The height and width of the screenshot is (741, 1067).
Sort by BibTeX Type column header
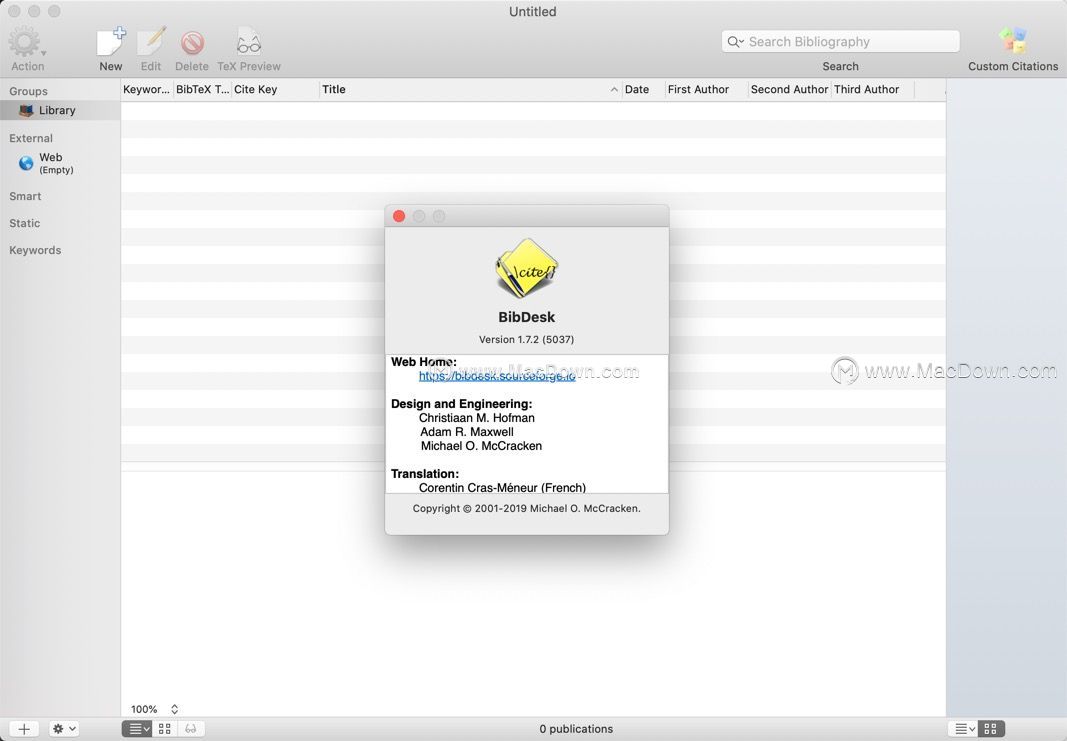(203, 89)
